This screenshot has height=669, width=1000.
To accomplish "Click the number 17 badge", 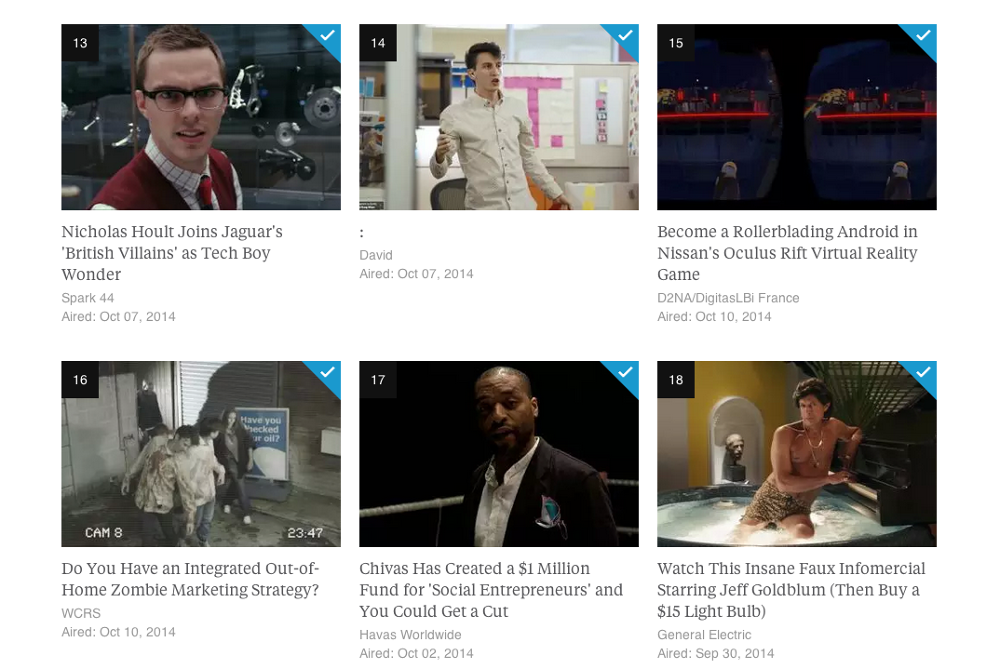I will tap(378, 379).
